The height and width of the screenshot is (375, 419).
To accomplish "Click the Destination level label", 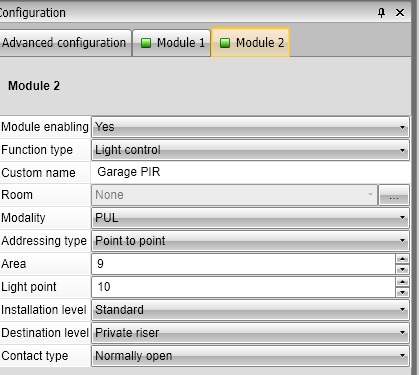I will tap(45, 333).
